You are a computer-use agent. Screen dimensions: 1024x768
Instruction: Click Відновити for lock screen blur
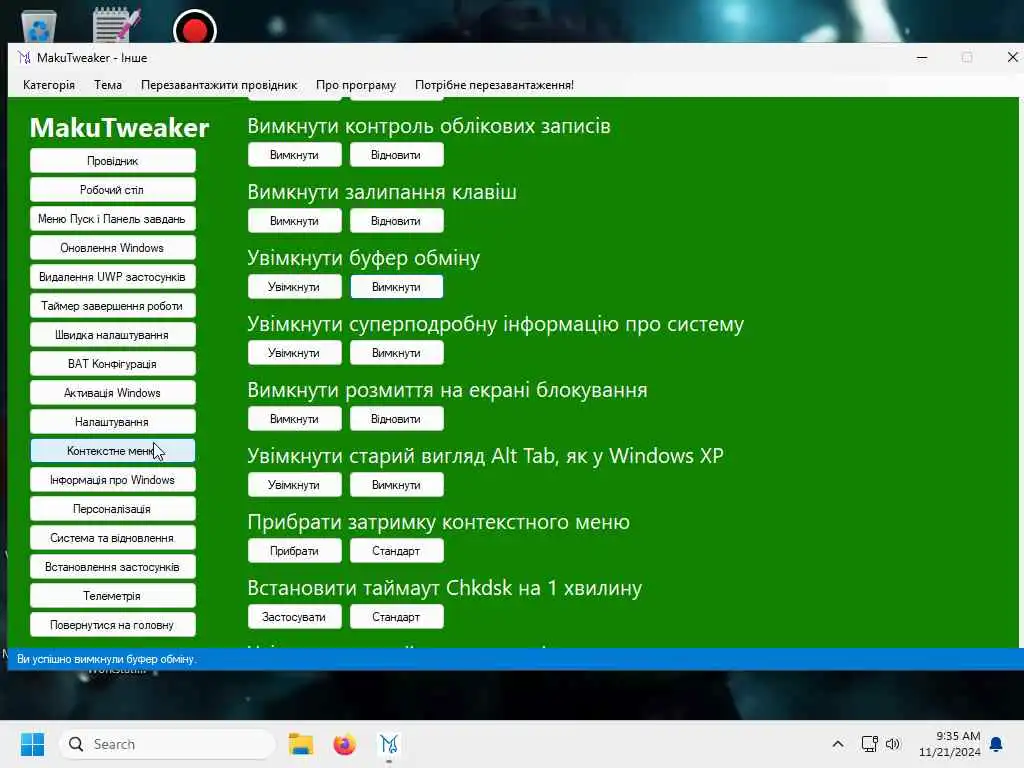click(396, 419)
